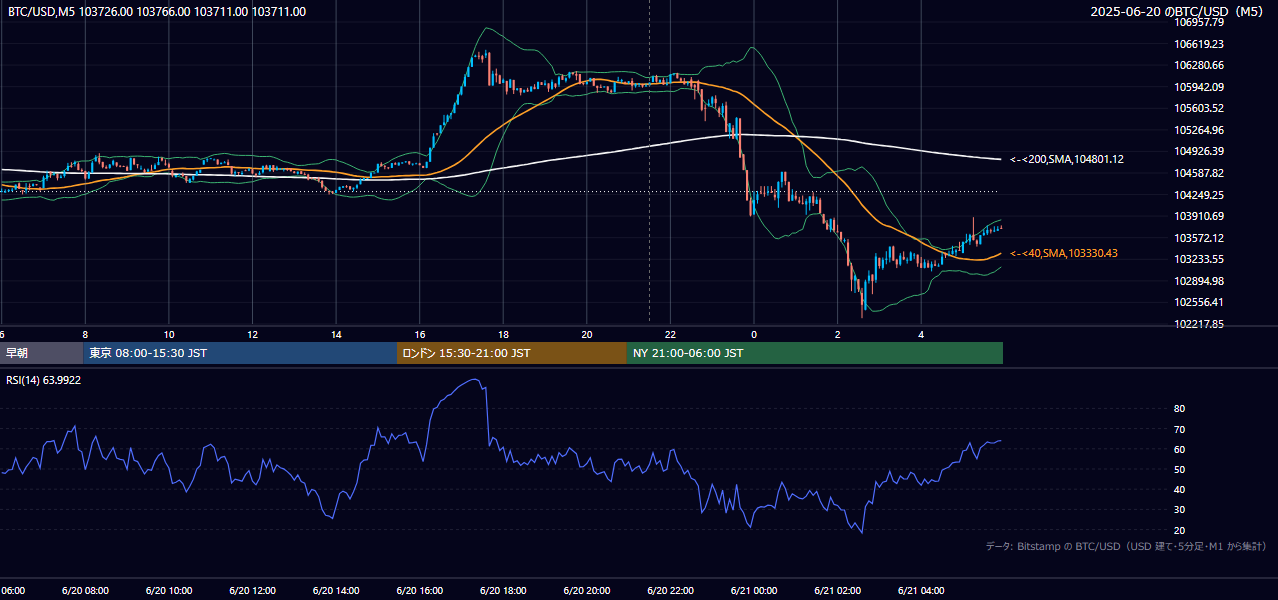
Task: Click hour label 4 on price chart axis
Action: pos(921,335)
